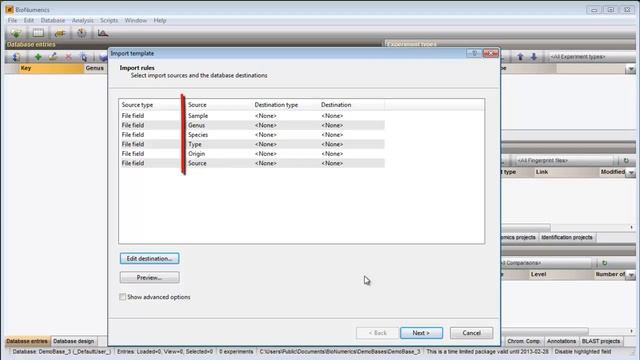Viewport: 640px width, 360px height.
Task: Click the copy icon in Database entries toolbar
Action: 84,57
